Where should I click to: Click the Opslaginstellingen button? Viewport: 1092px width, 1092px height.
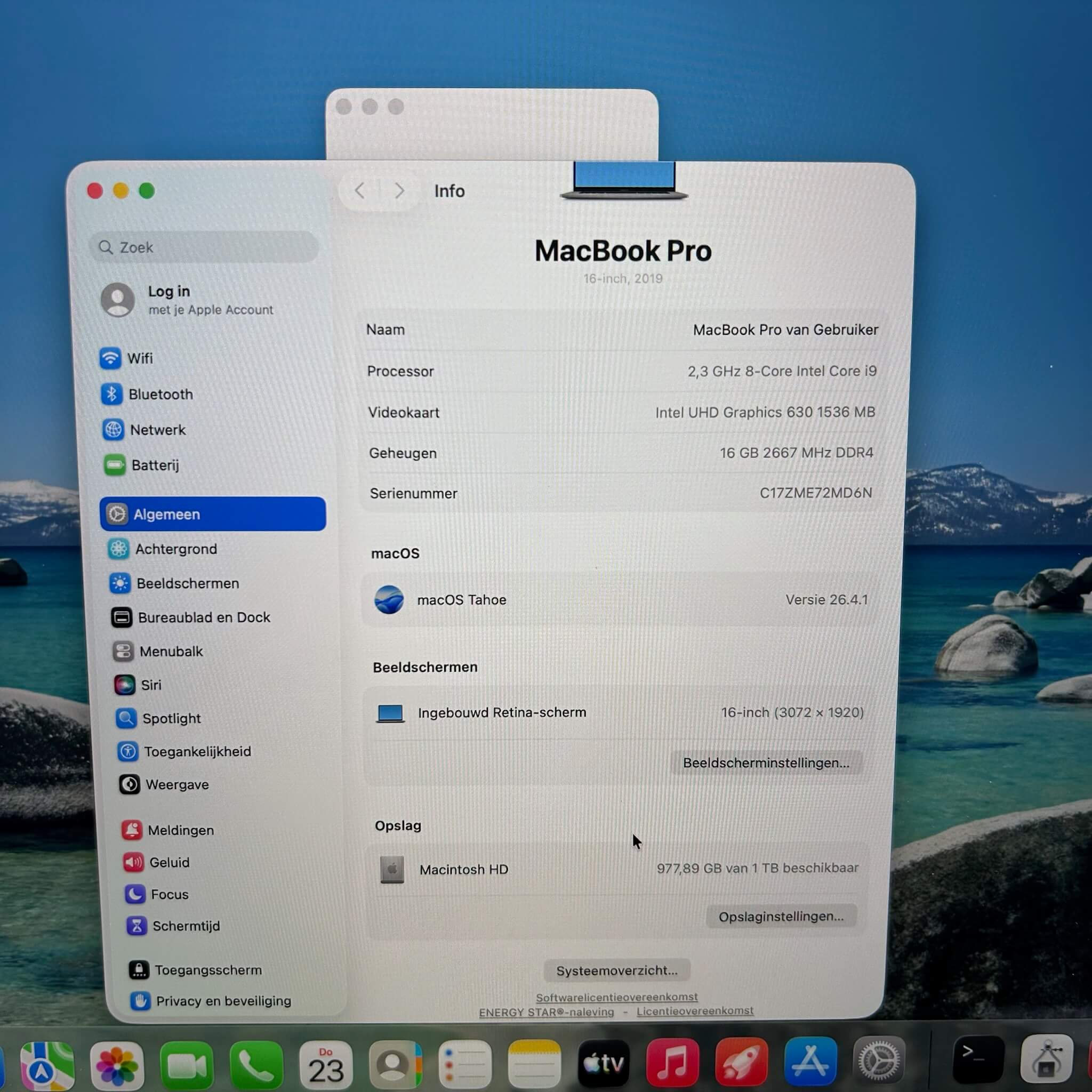pos(781,916)
